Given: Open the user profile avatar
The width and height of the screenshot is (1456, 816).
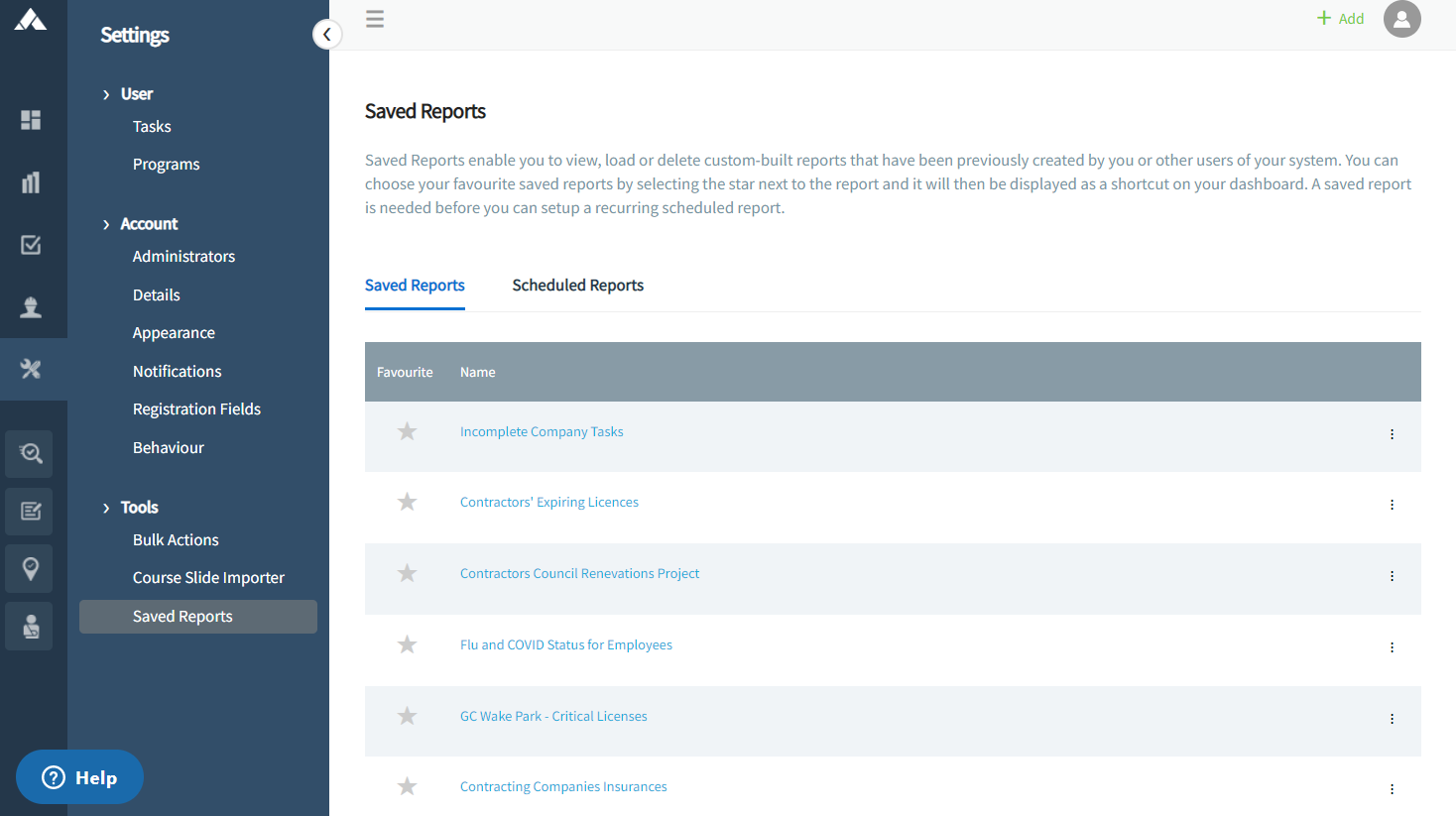Looking at the screenshot, I should click(x=1401, y=19).
